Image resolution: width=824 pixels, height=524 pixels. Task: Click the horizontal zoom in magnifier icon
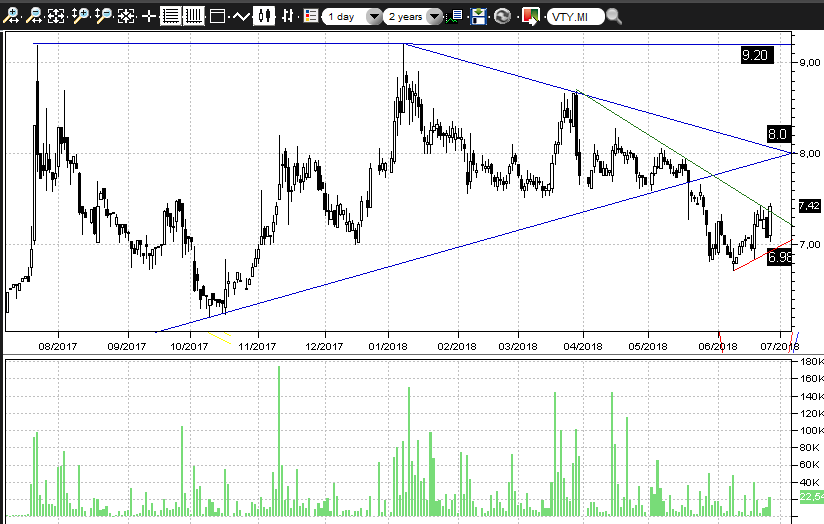point(11,16)
